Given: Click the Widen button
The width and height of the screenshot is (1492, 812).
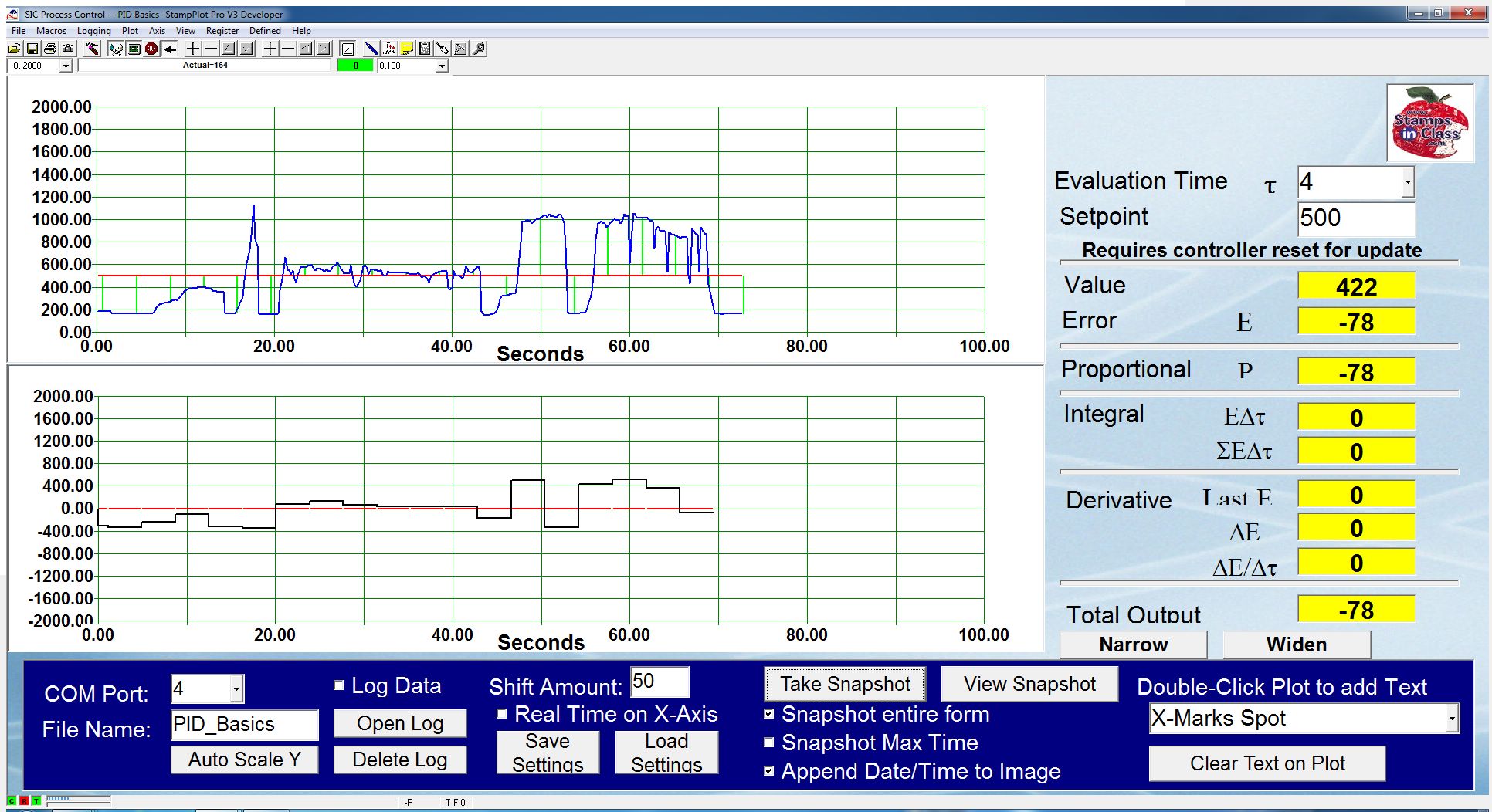Looking at the screenshot, I should [x=1297, y=645].
